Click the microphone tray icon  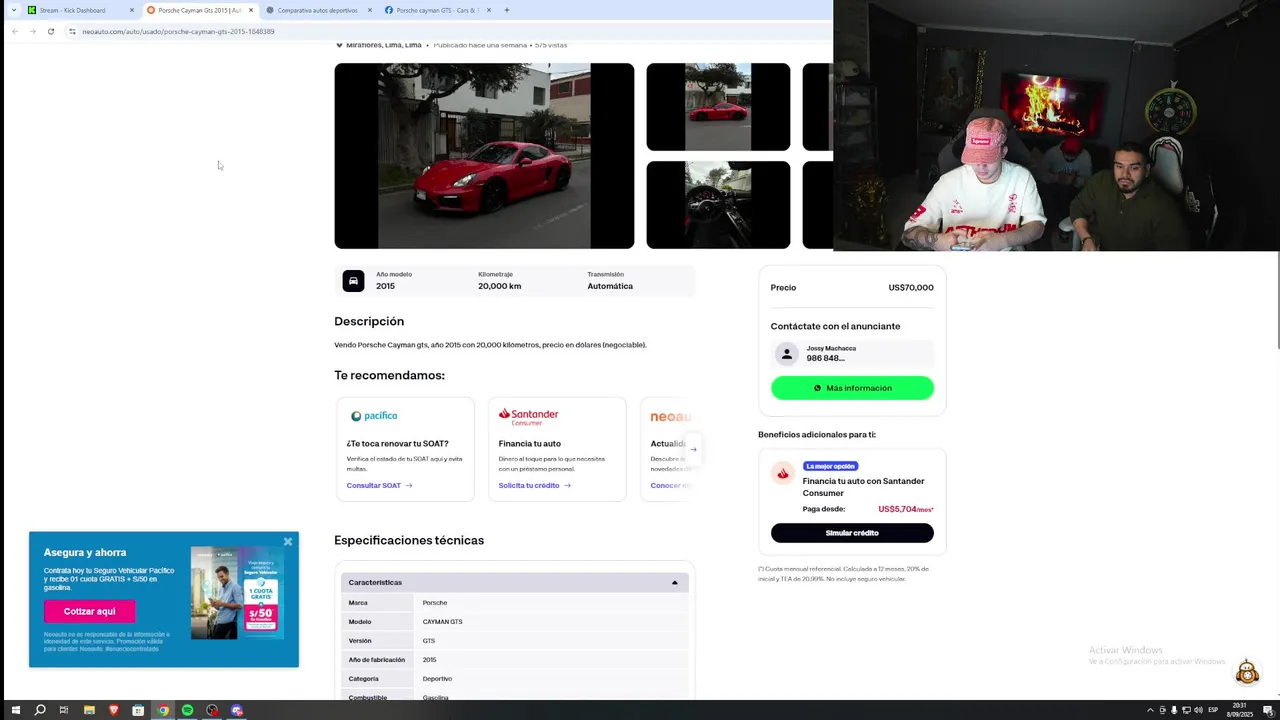point(1174,710)
